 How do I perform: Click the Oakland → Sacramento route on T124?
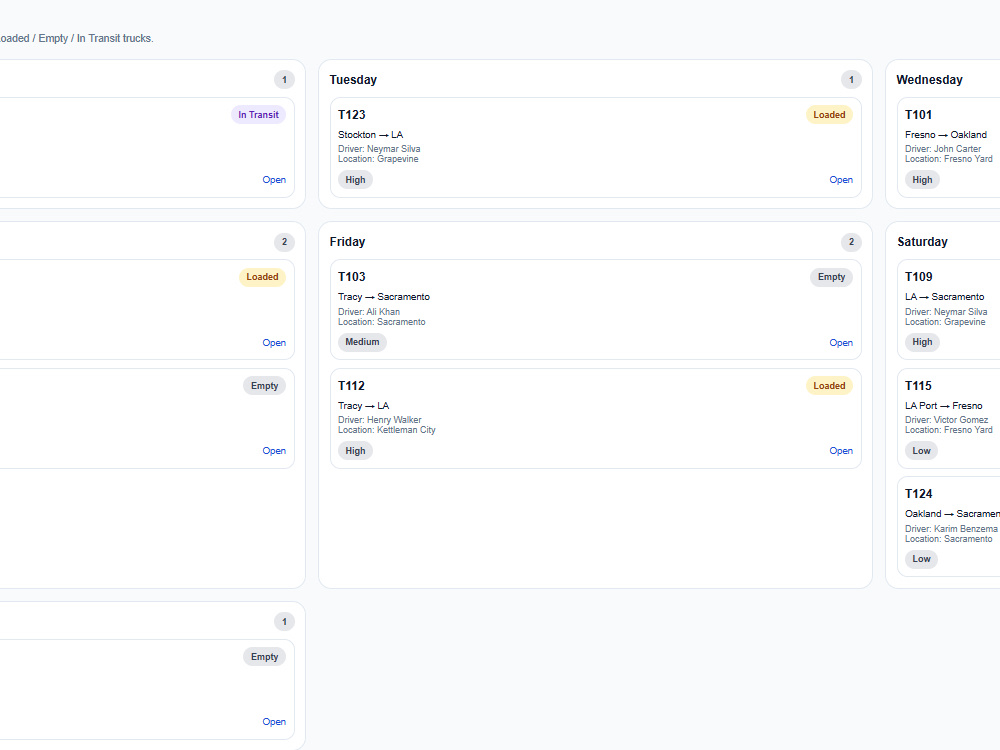952,513
